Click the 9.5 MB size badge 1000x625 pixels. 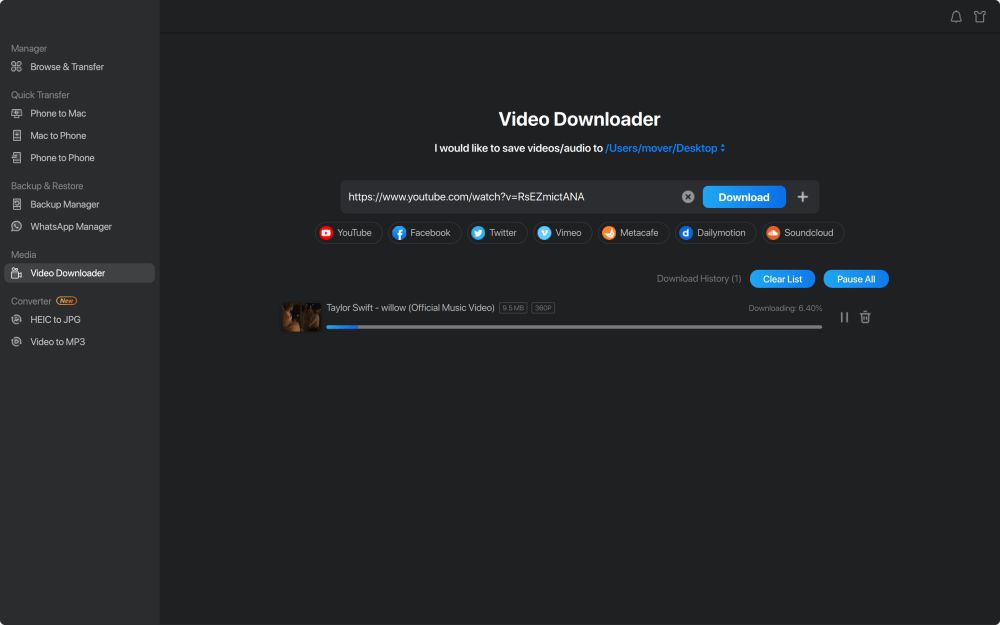tap(513, 308)
